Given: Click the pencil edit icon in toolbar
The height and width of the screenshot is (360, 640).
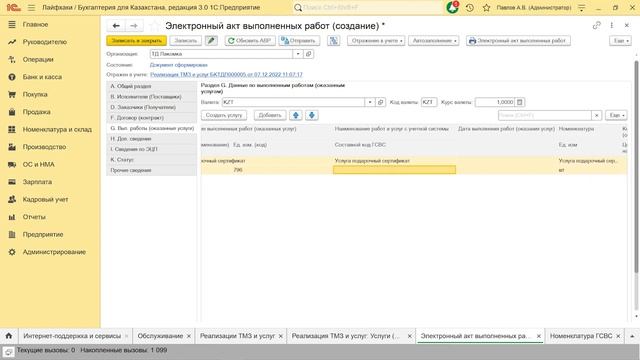Looking at the screenshot, I should point(211,41).
